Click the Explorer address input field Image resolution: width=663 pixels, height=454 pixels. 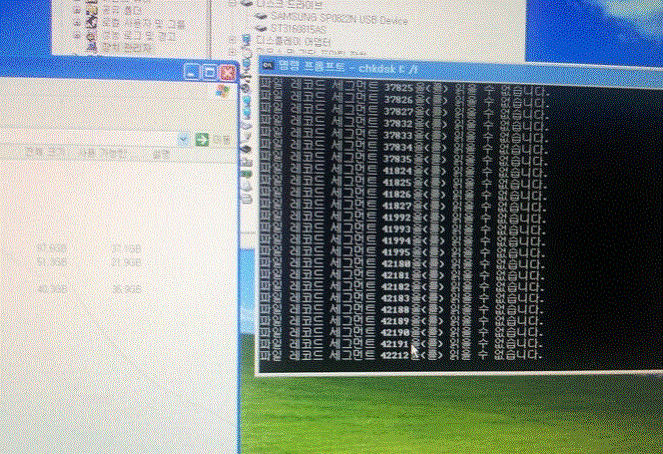[x=89, y=138]
